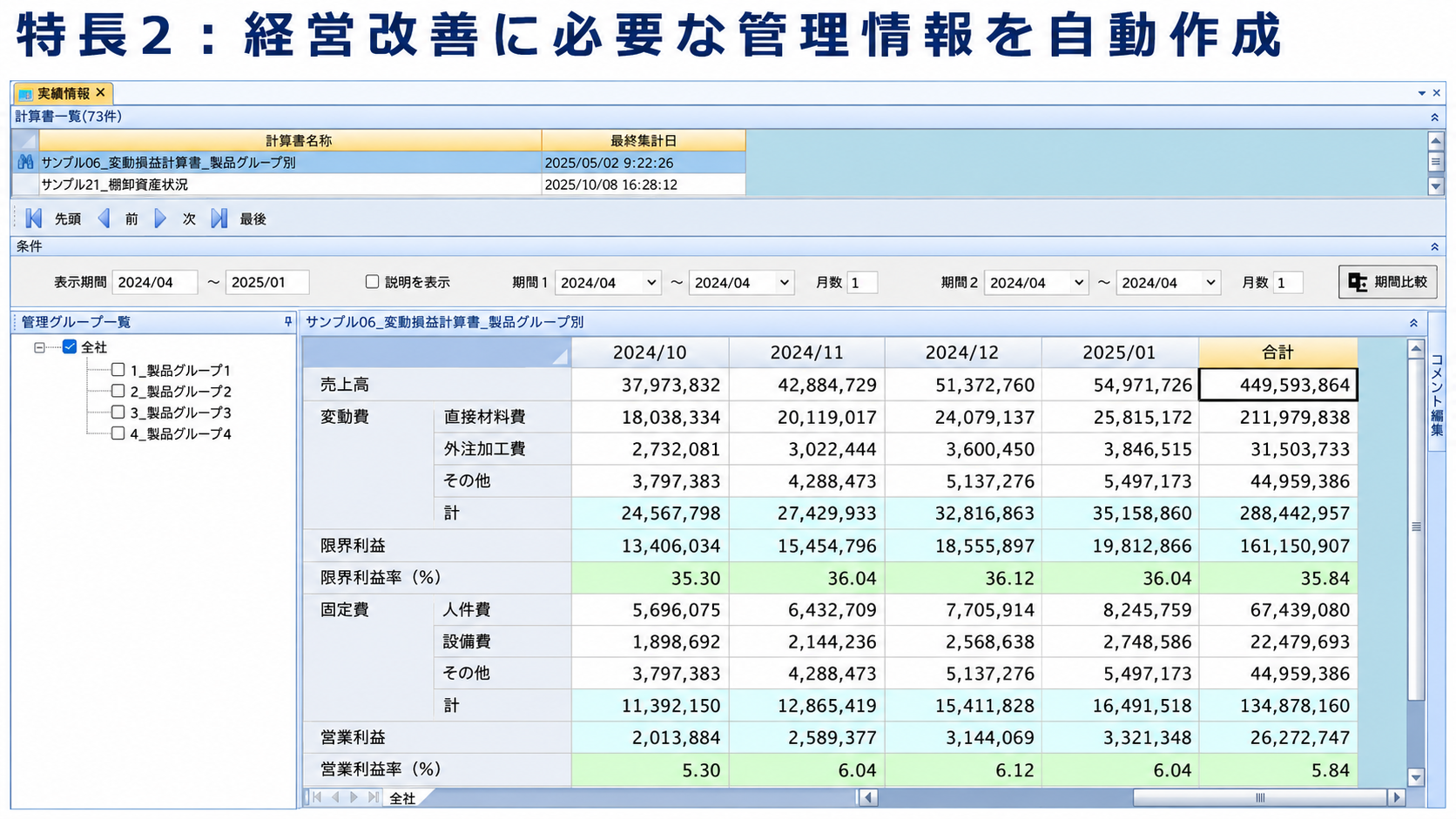Collapse the サンプル06 report panel

(1413, 322)
